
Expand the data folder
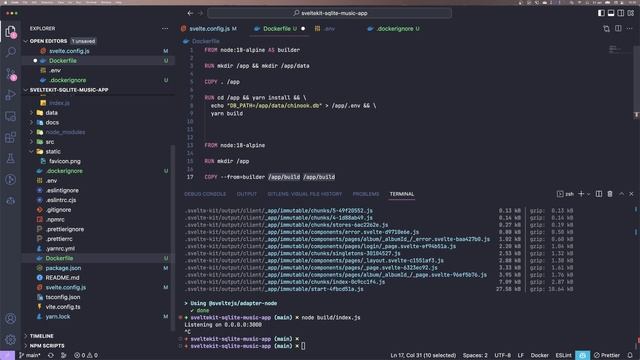[x=51, y=113]
